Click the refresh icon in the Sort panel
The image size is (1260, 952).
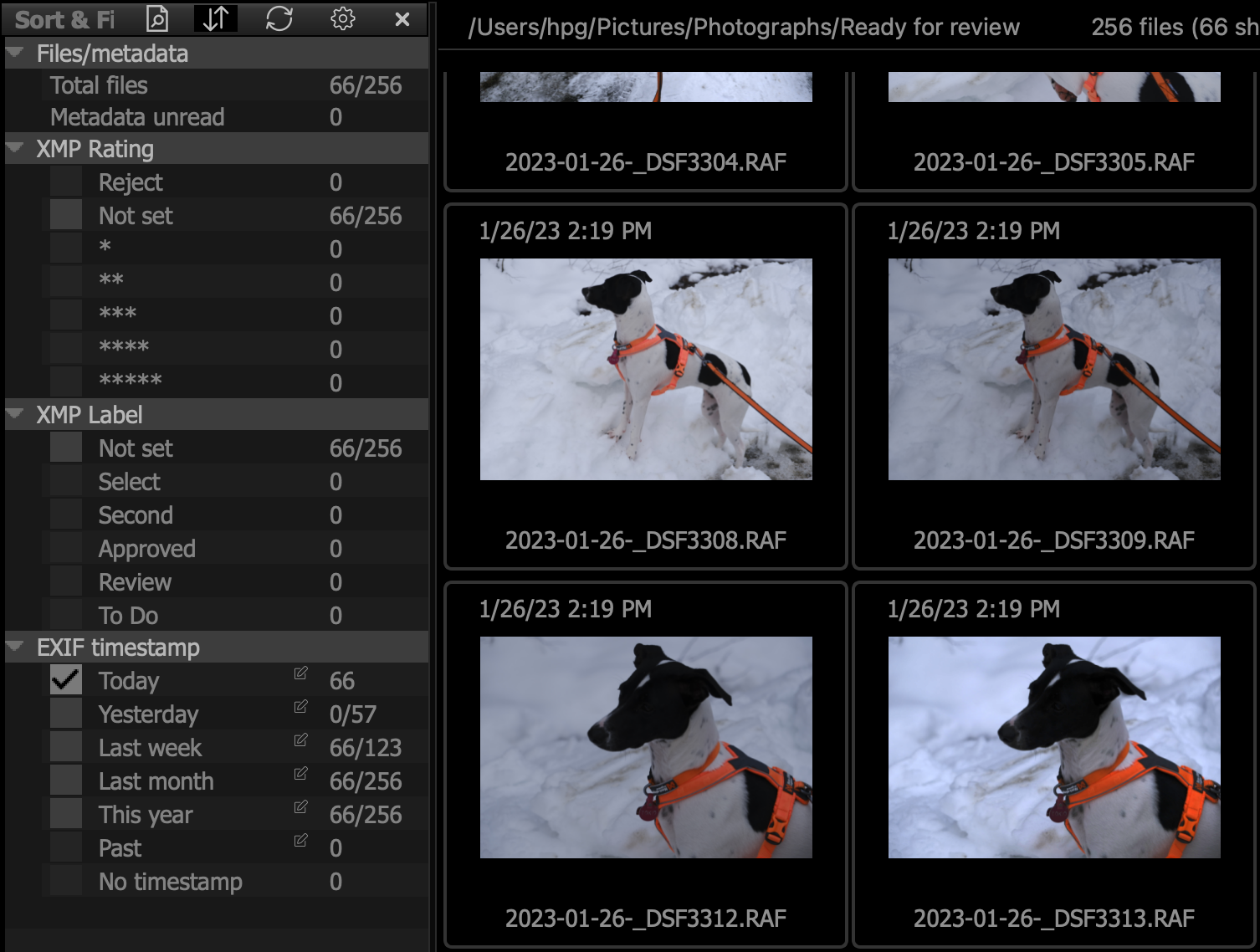click(279, 18)
